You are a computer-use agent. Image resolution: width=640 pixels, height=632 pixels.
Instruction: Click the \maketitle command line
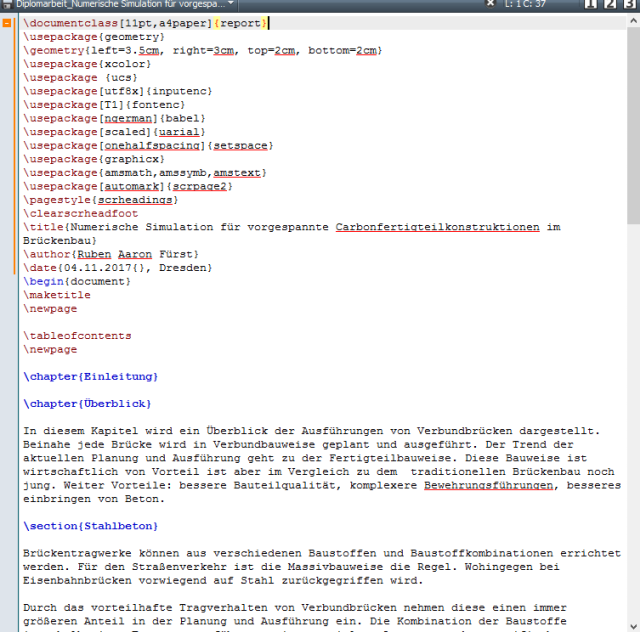coord(57,295)
